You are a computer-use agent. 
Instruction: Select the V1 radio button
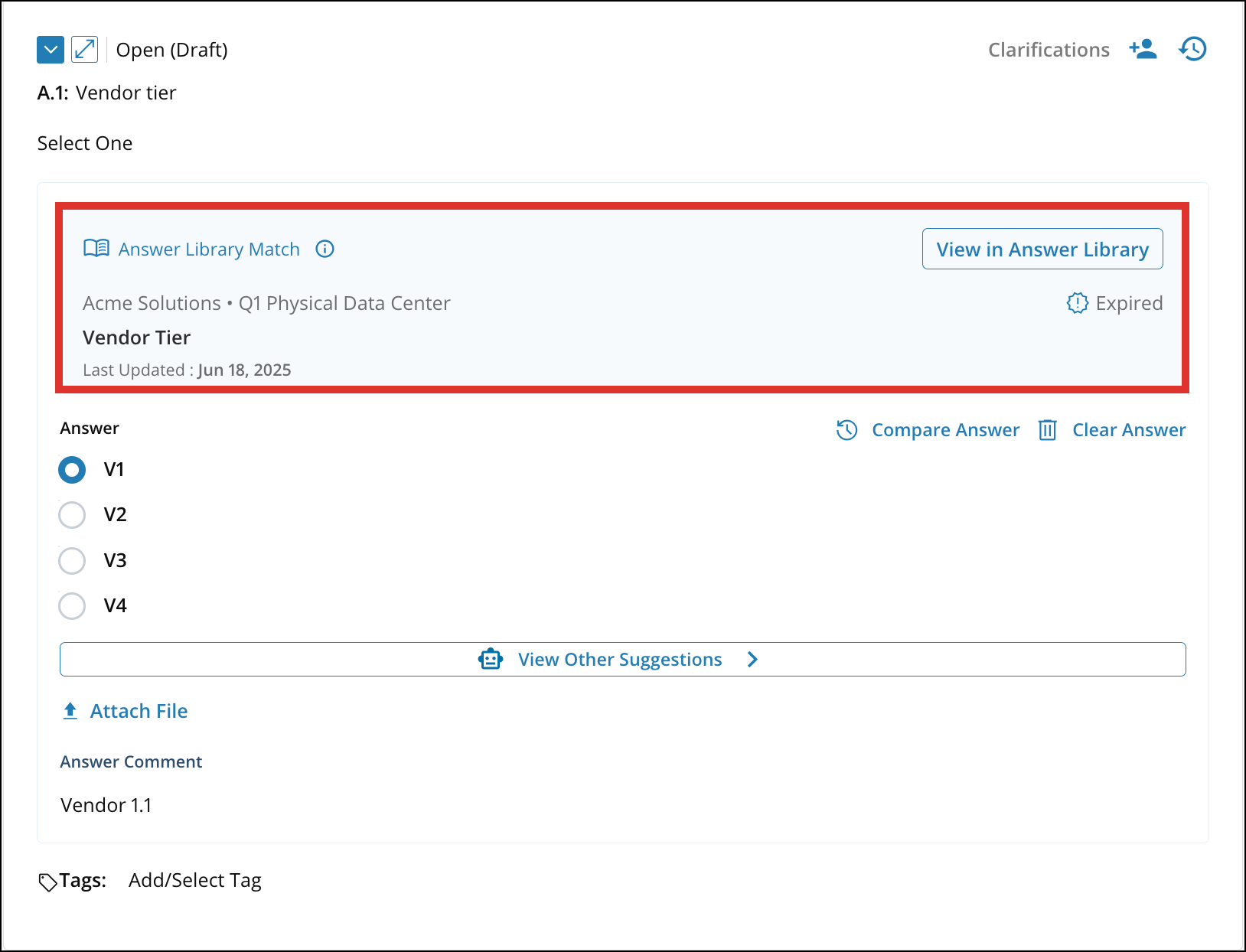tap(72, 470)
